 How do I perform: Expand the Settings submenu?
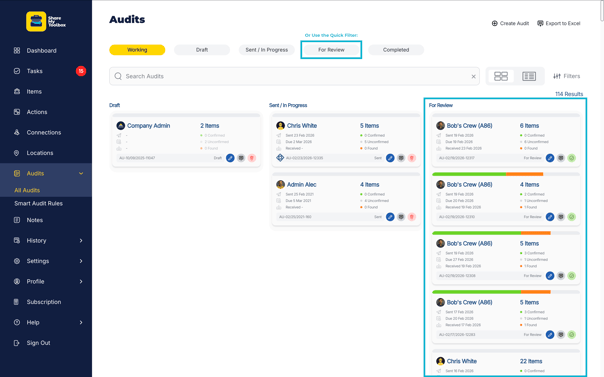coord(81,261)
